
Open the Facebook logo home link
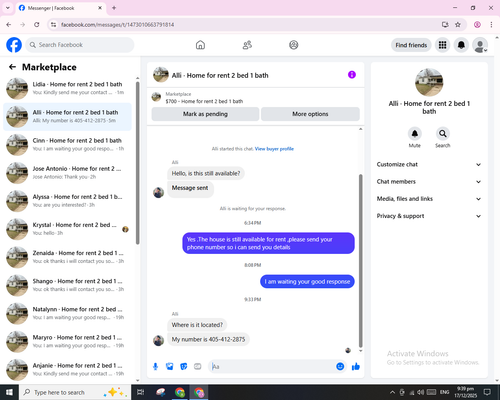point(14,45)
